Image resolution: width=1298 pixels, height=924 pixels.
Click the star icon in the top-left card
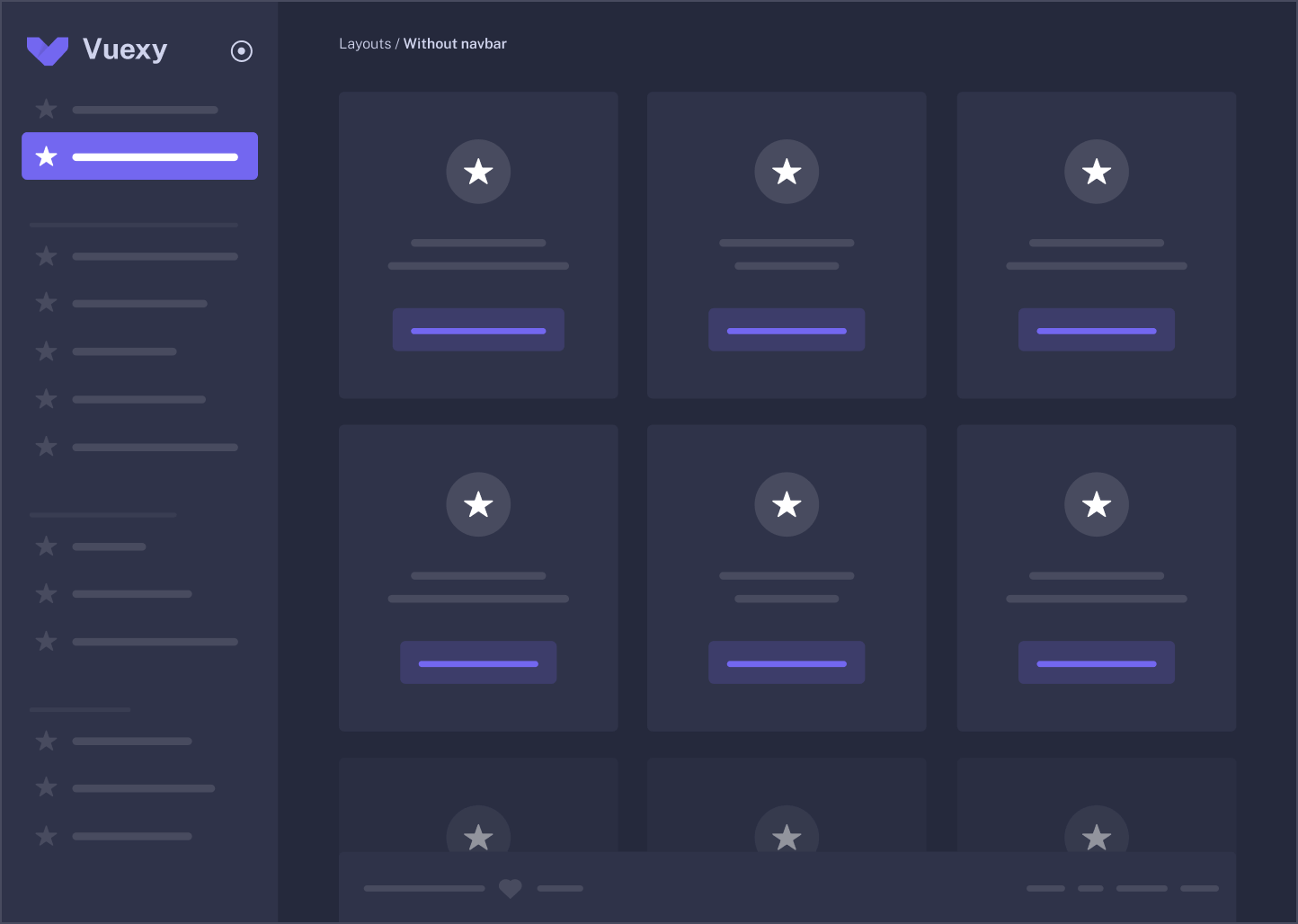[x=478, y=172]
